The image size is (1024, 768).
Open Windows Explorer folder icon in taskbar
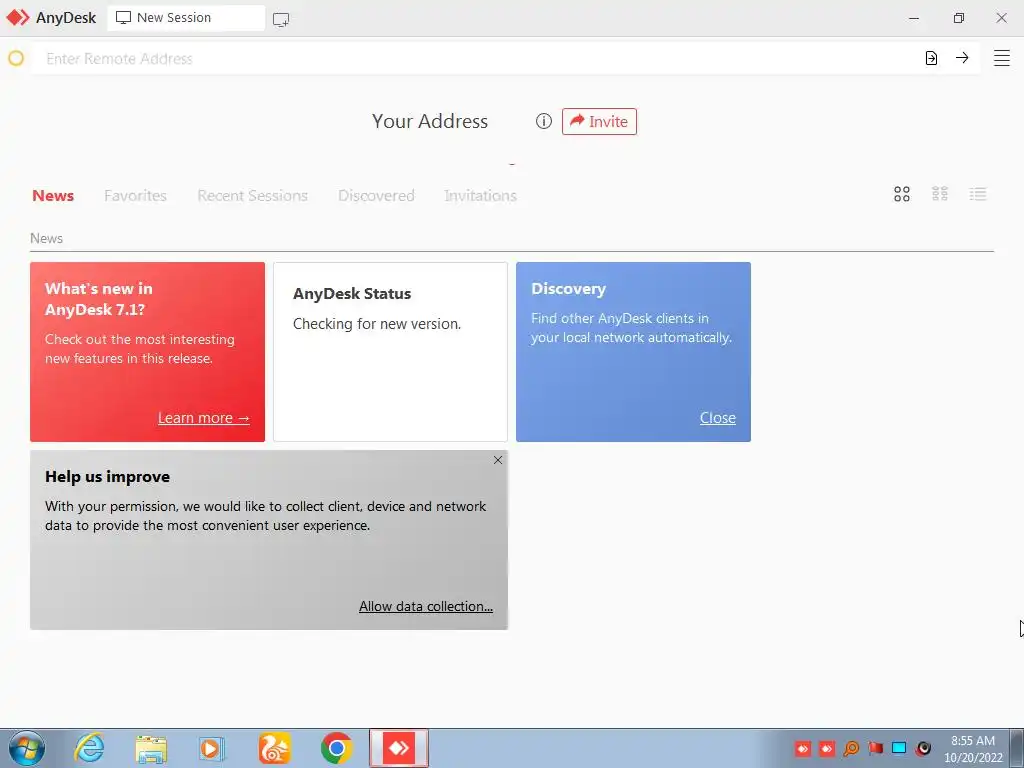[x=151, y=748]
